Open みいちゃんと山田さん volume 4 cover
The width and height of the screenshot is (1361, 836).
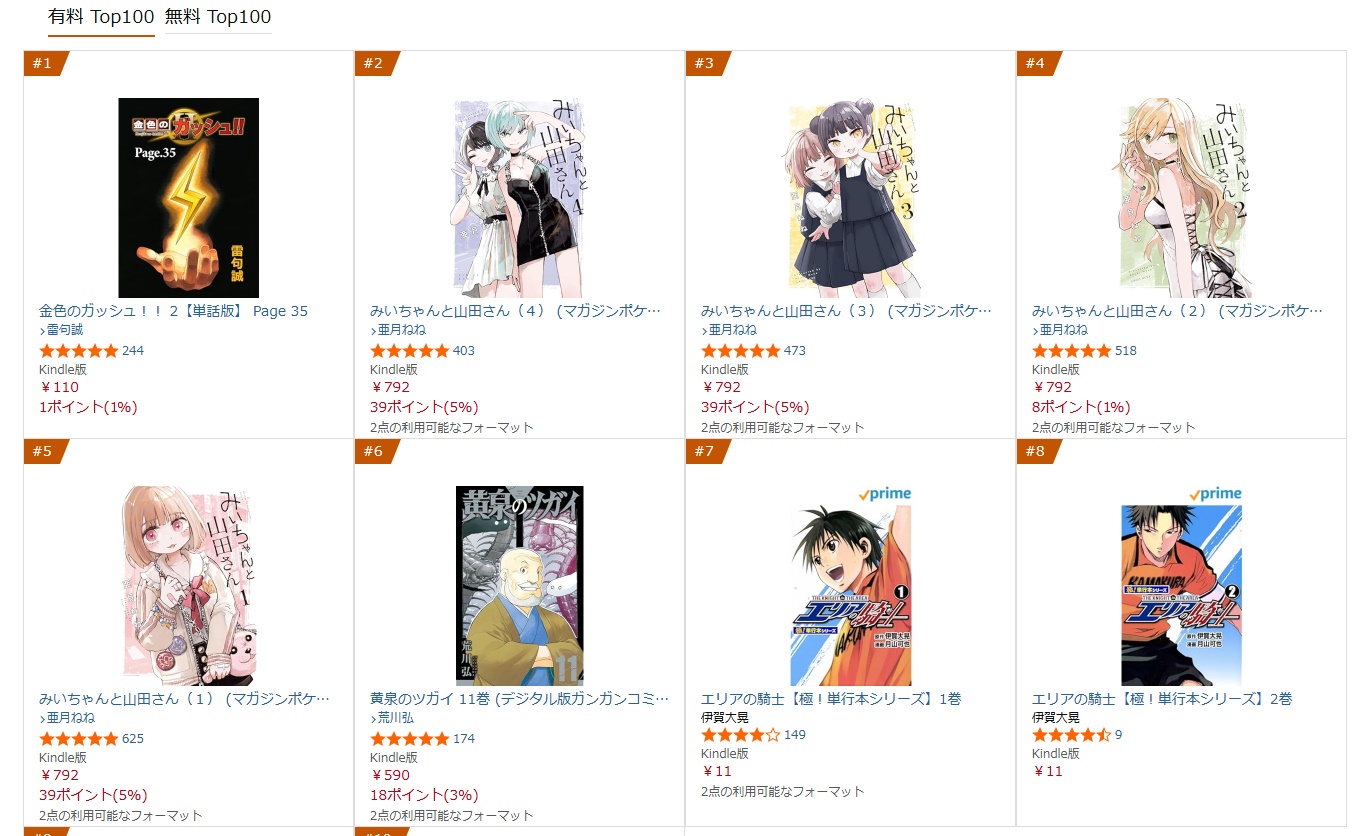(519, 198)
